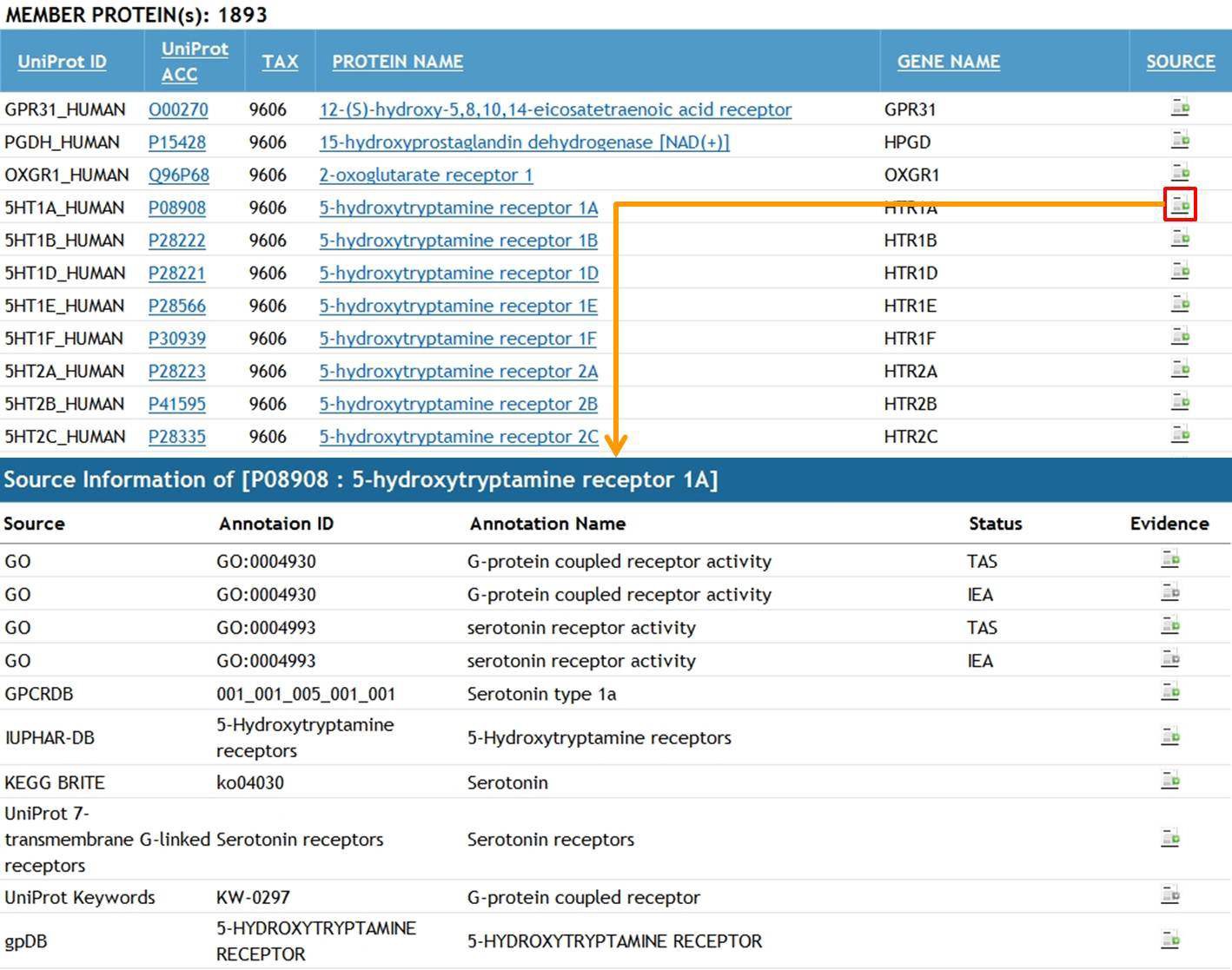Open 5-hydroxytryptamine receptor 1E link
The width and height of the screenshot is (1232, 970).
click(459, 307)
